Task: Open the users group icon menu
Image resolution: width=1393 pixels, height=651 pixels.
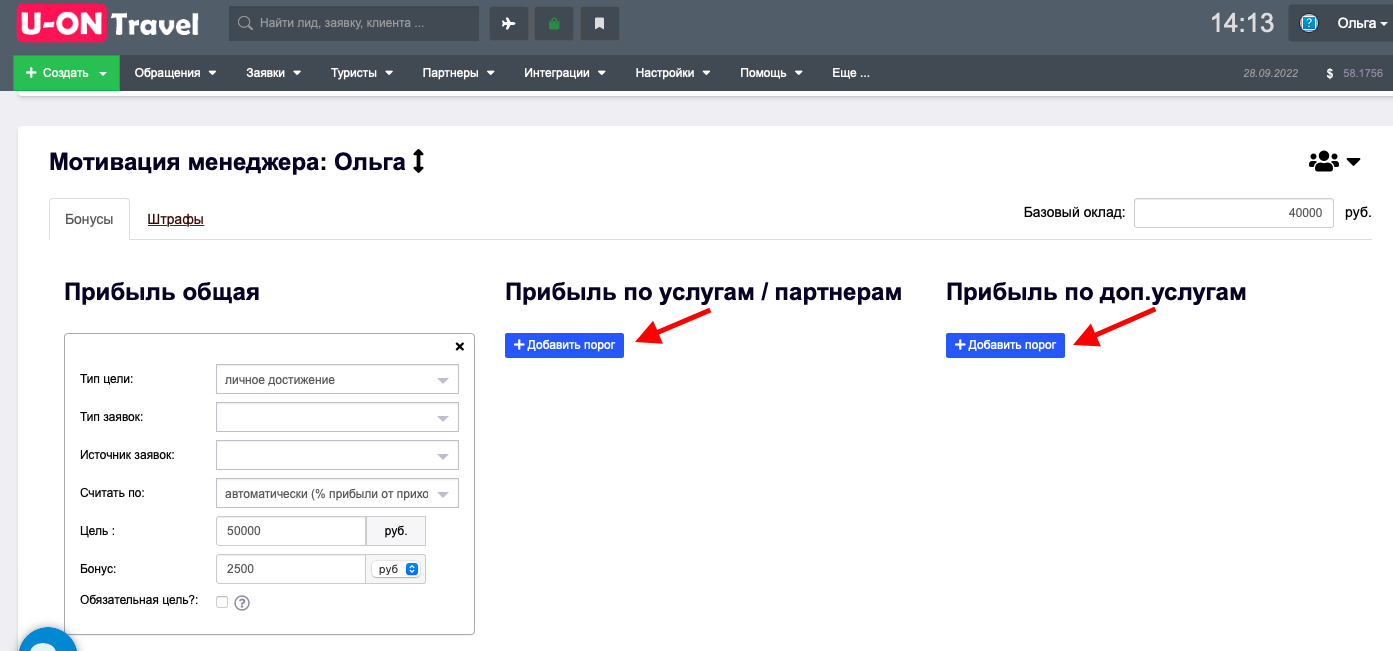Action: (x=1334, y=161)
